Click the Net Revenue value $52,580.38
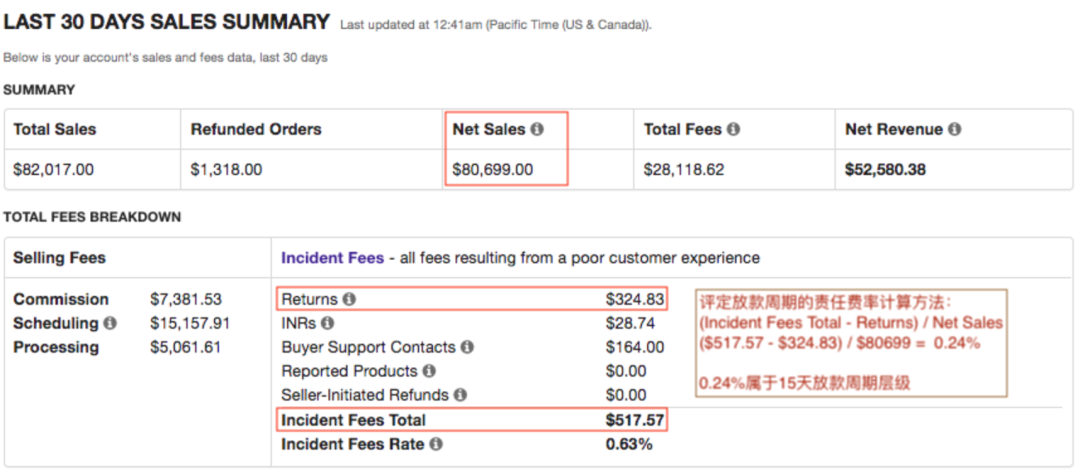This screenshot has width=1080, height=471. [885, 170]
